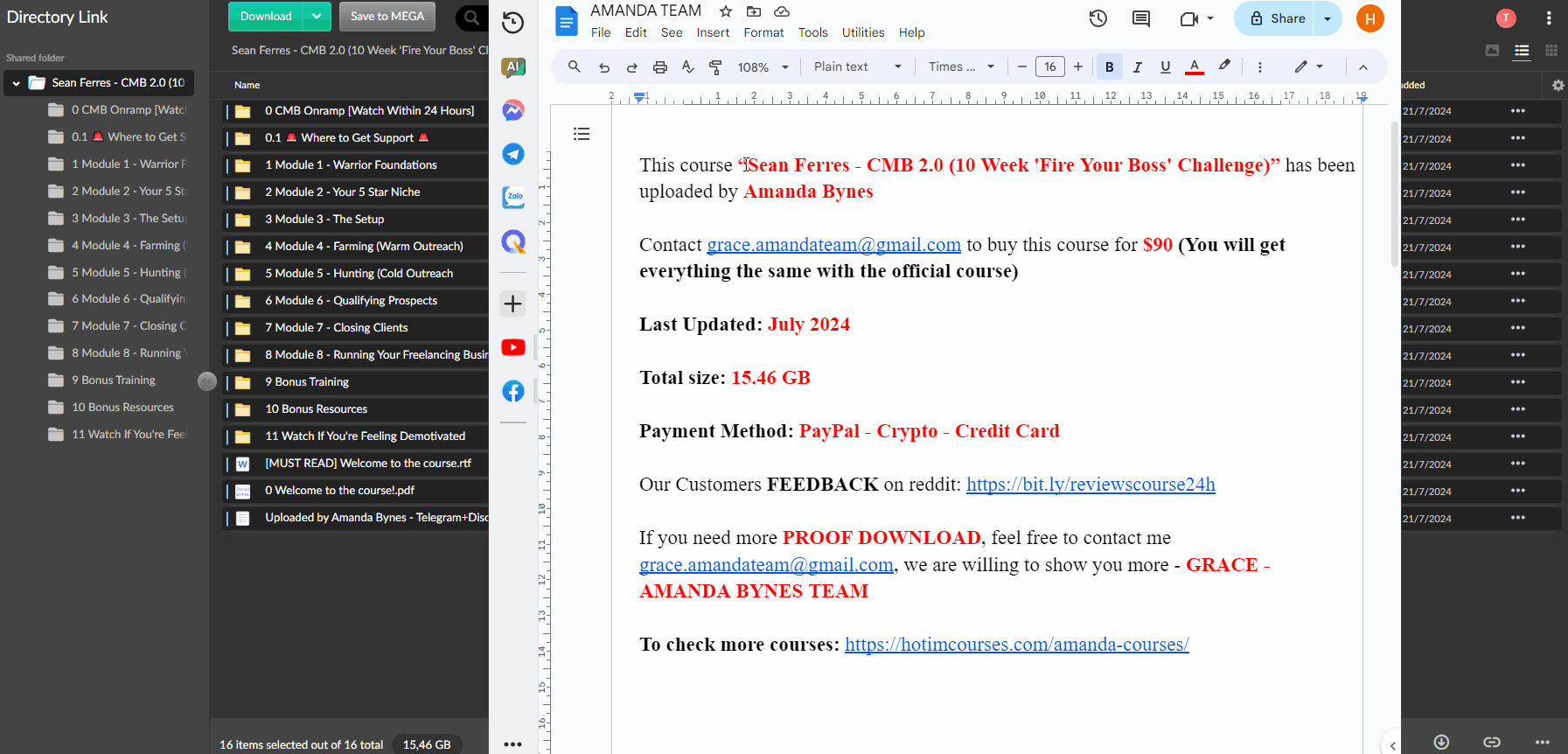This screenshot has height=754, width=1568.
Task: Click the move-to-folder icon beside title
Action: click(754, 11)
